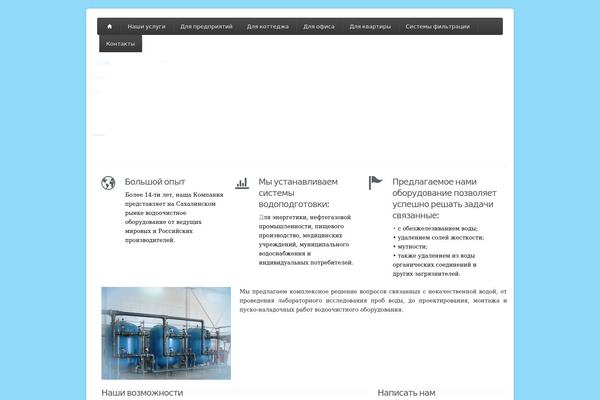Click bullet также удалением из воды
600x400 pixels.
tap(435, 265)
